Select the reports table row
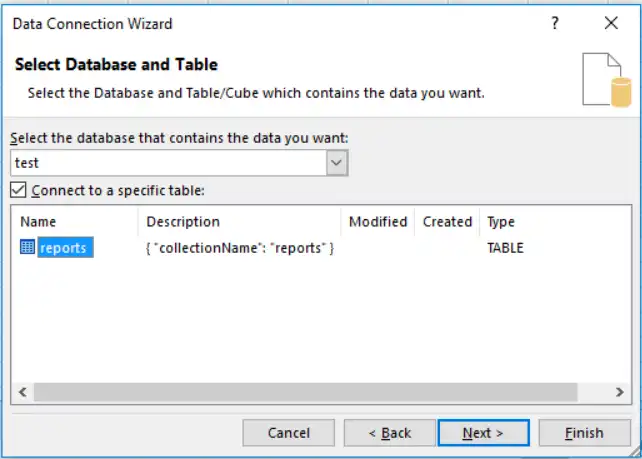 [x=65, y=248]
